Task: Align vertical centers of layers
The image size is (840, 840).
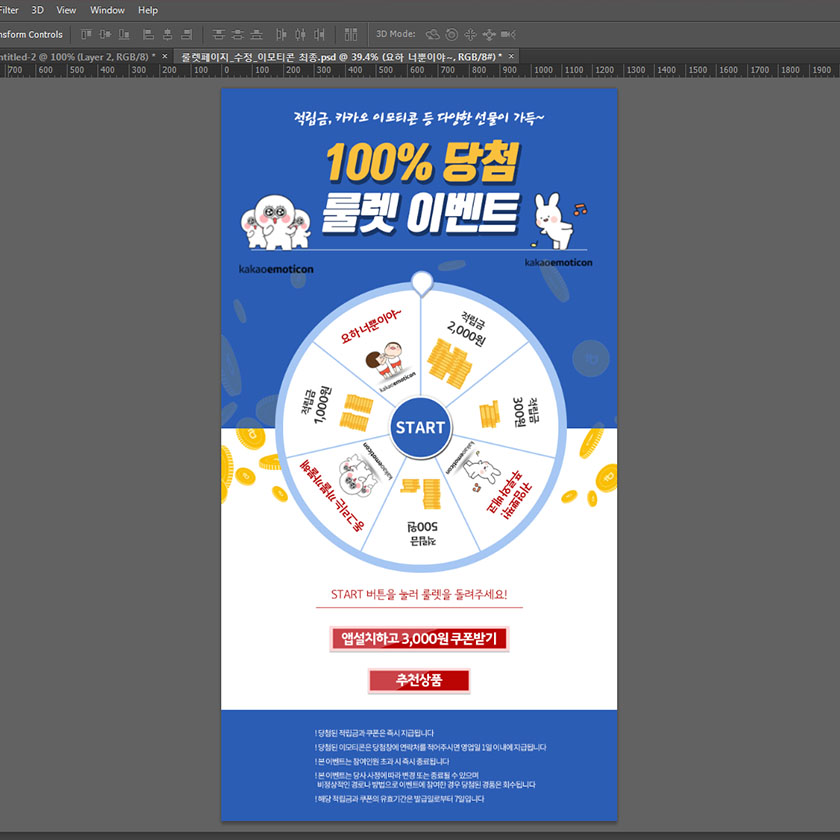Action: tap(105, 34)
